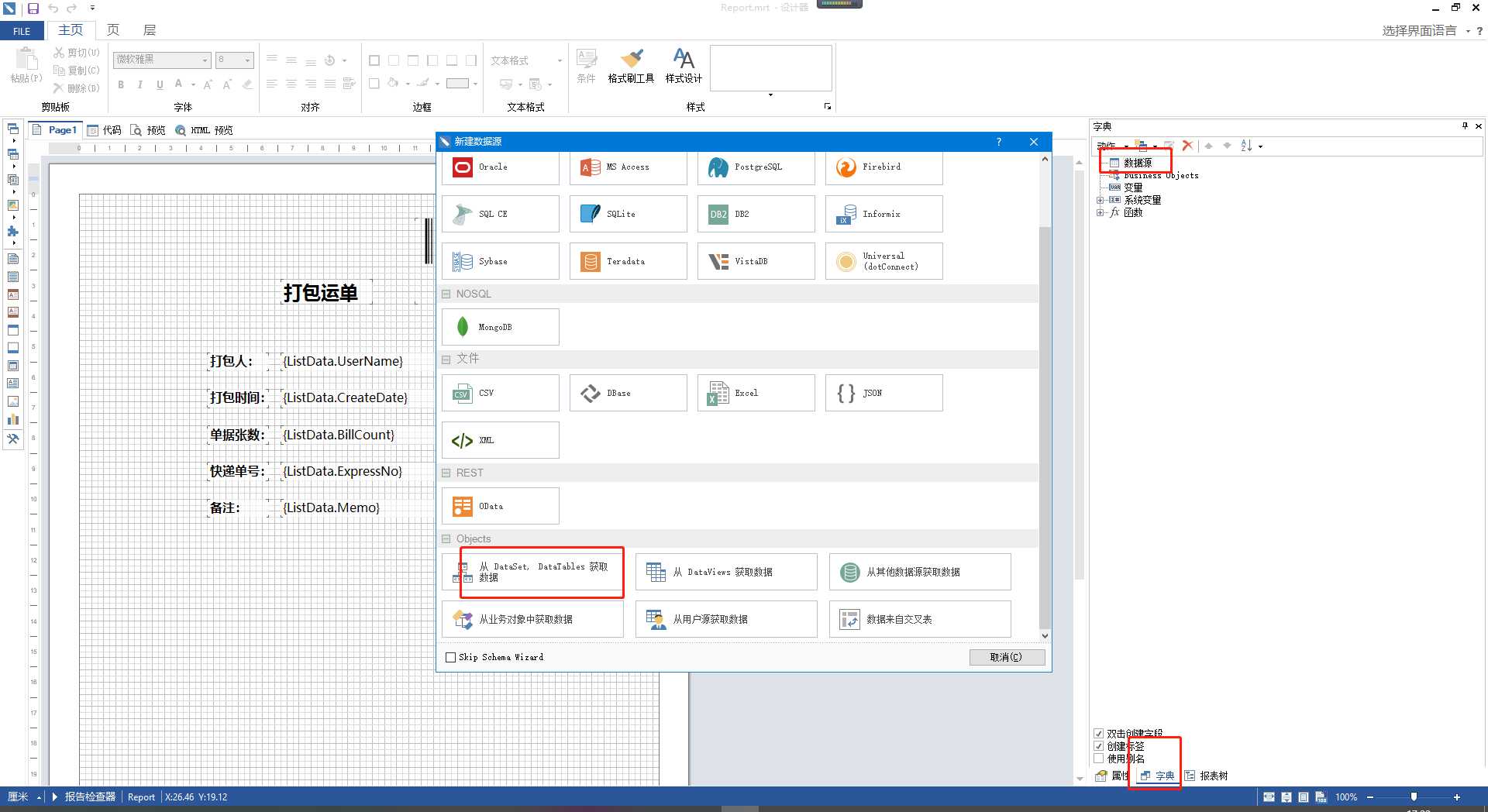Select the {ListData.UserName} text field

point(343,361)
